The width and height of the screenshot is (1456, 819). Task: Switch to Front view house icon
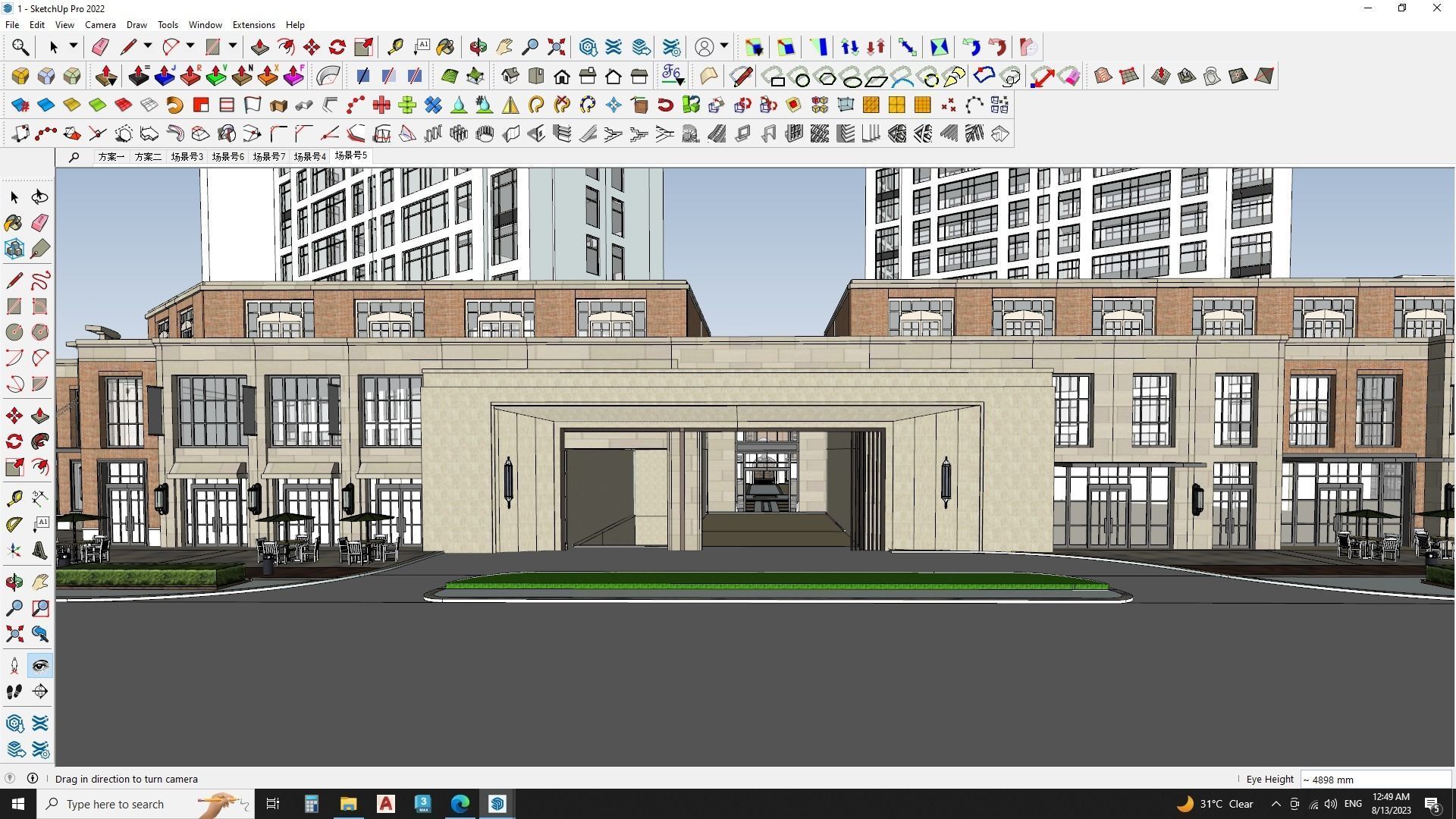pyautogui.click(x=562, y=76)
